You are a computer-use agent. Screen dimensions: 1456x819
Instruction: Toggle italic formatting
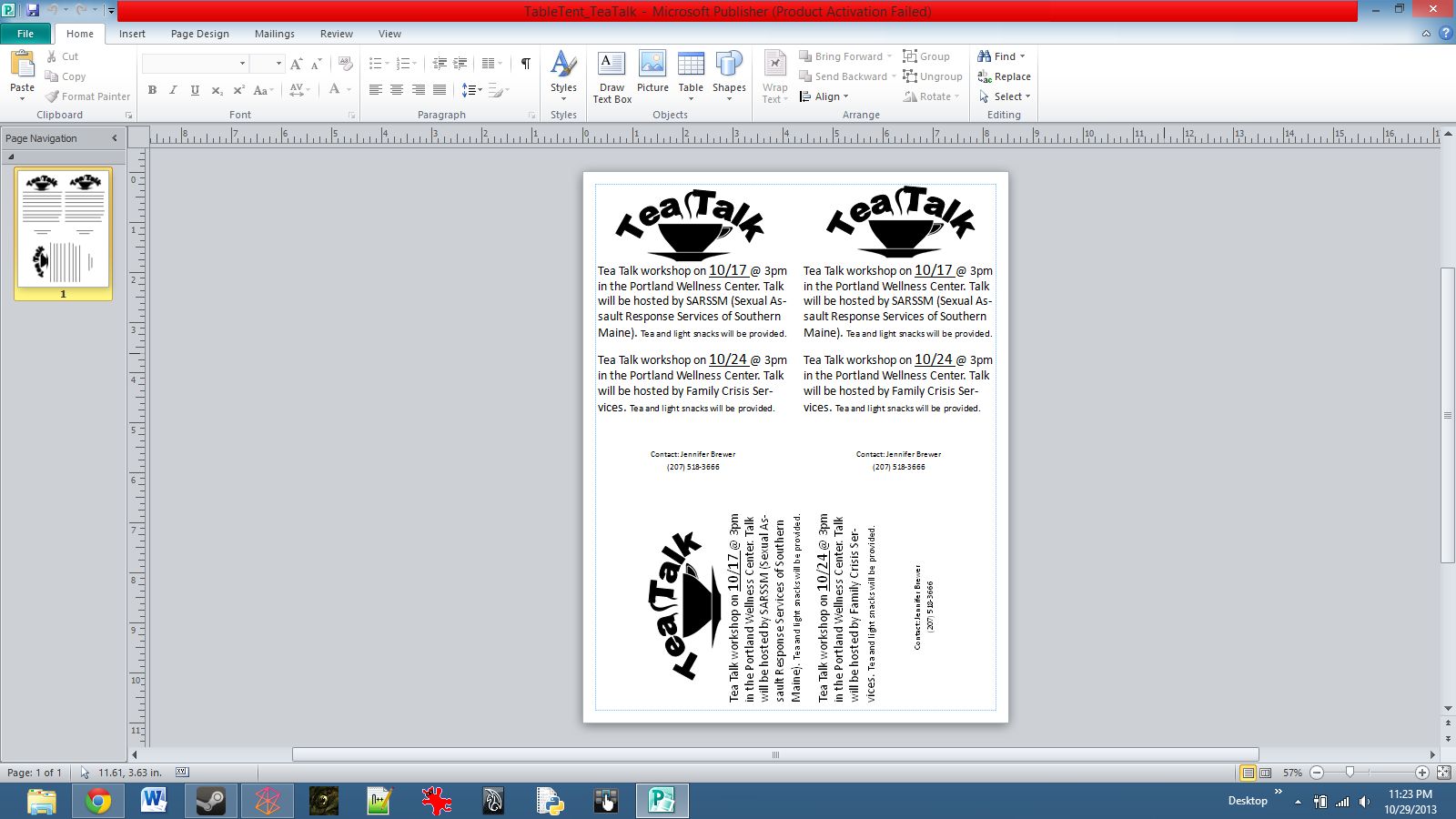coord(173,90)
